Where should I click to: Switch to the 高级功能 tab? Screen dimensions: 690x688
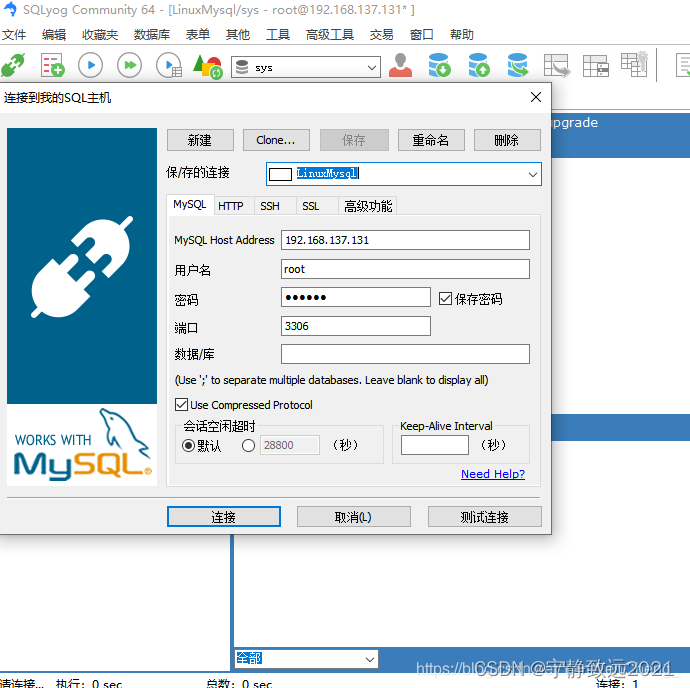click(x=368, y=206)
